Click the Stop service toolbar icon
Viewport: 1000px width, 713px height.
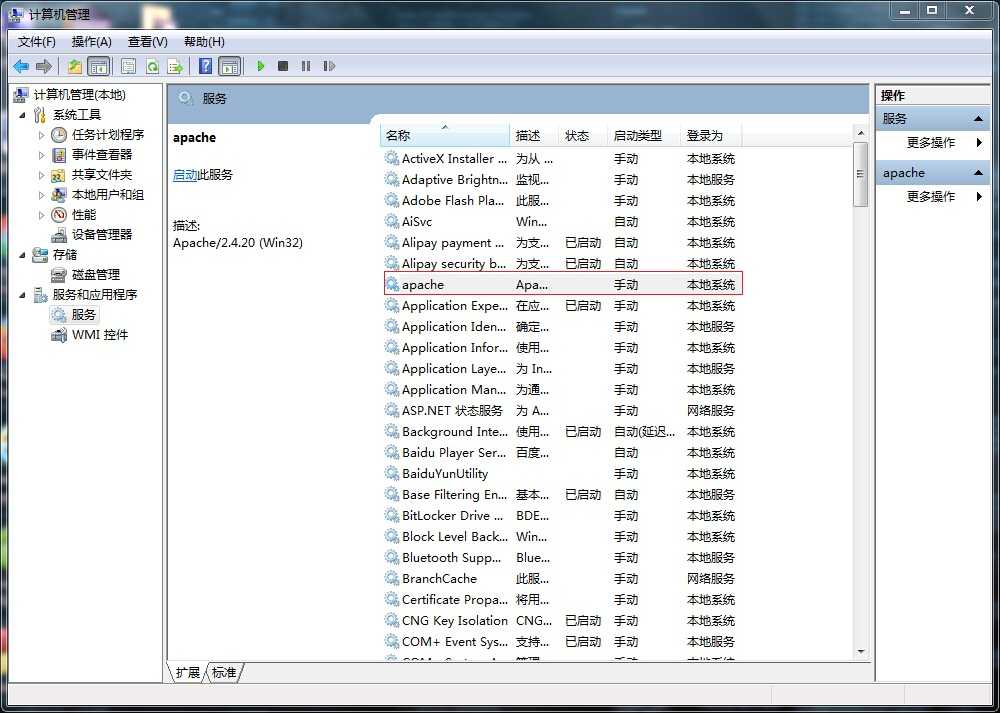[283, 66]
